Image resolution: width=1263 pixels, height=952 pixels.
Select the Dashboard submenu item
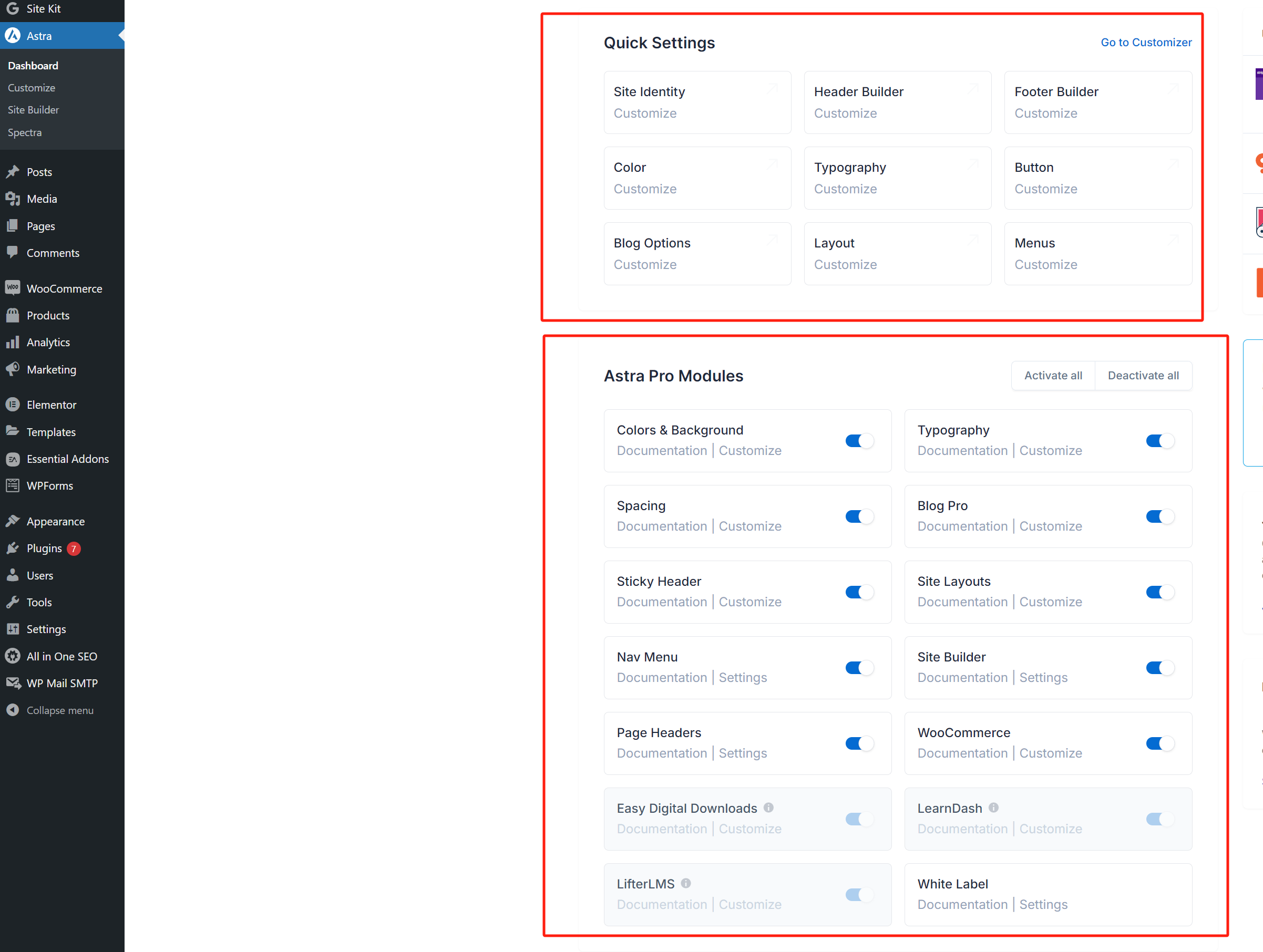point(33,66)
